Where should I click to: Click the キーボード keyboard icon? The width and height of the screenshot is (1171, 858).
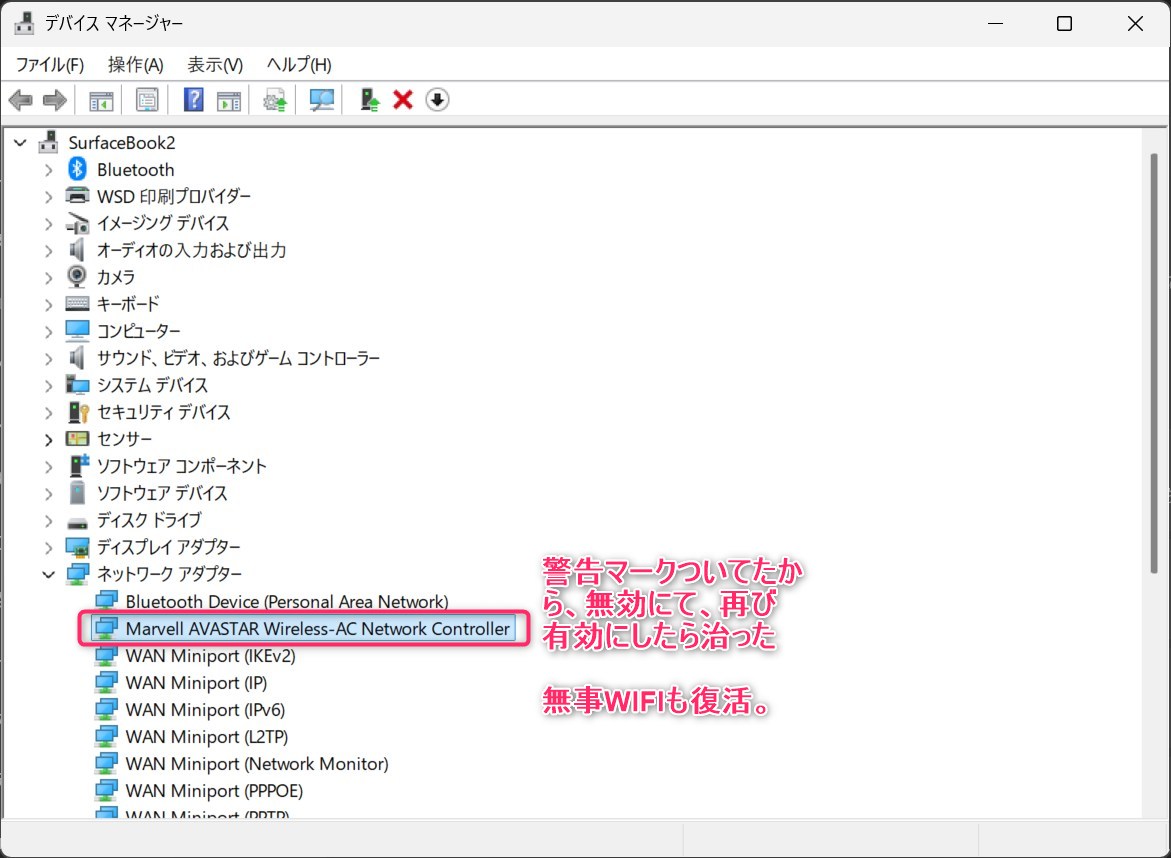pyautogui.click(x=78, y=304)
